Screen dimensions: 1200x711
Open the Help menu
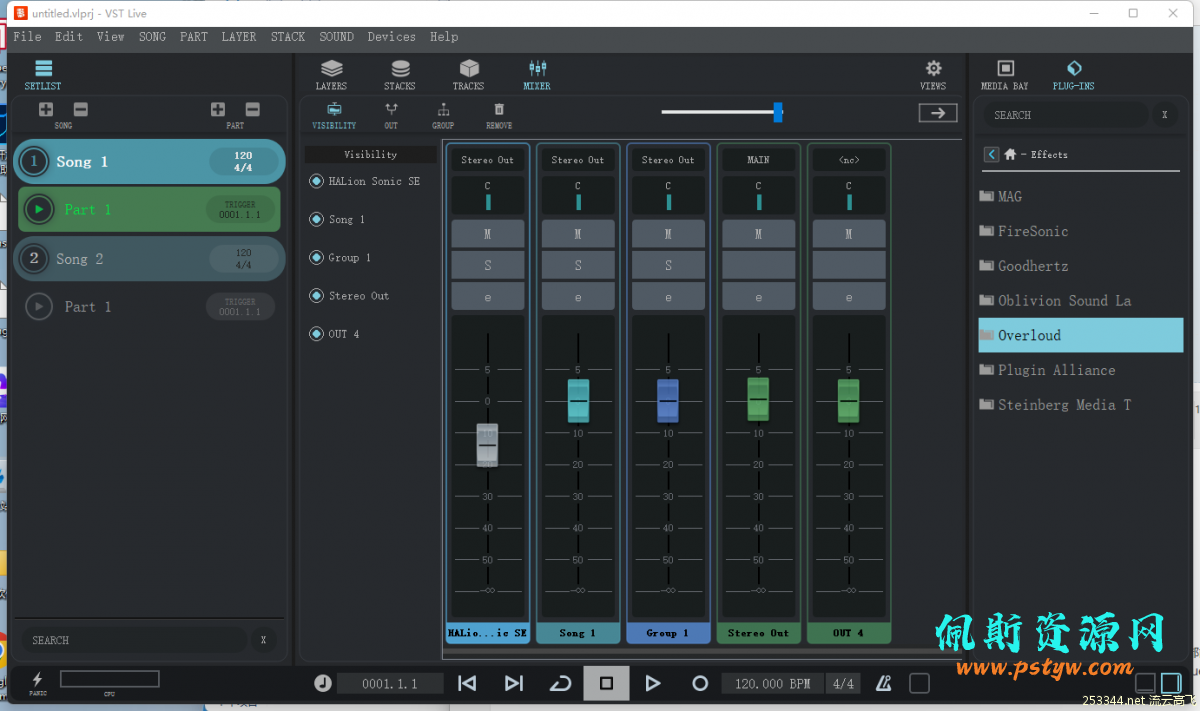pyautogui.click(x=444, y=36)
